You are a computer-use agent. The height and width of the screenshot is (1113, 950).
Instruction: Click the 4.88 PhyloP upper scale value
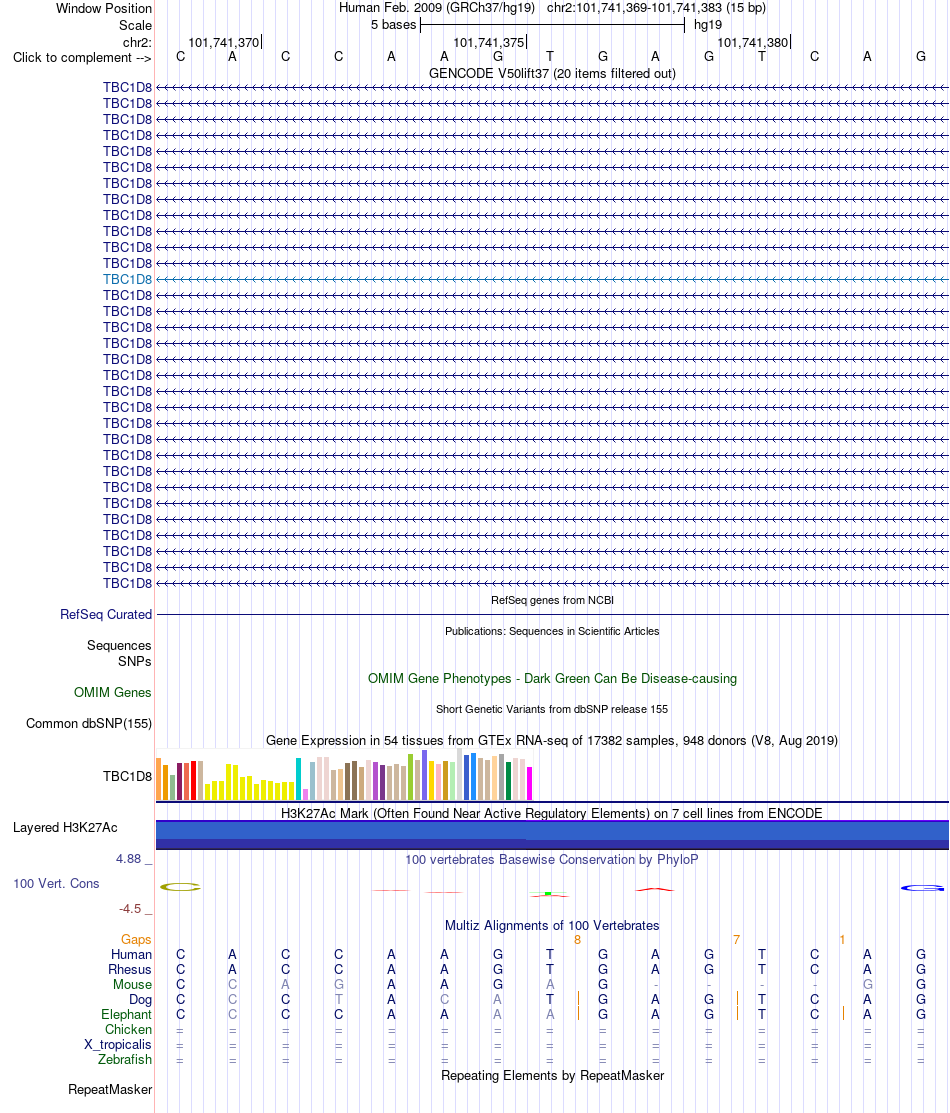pos(129,859)
